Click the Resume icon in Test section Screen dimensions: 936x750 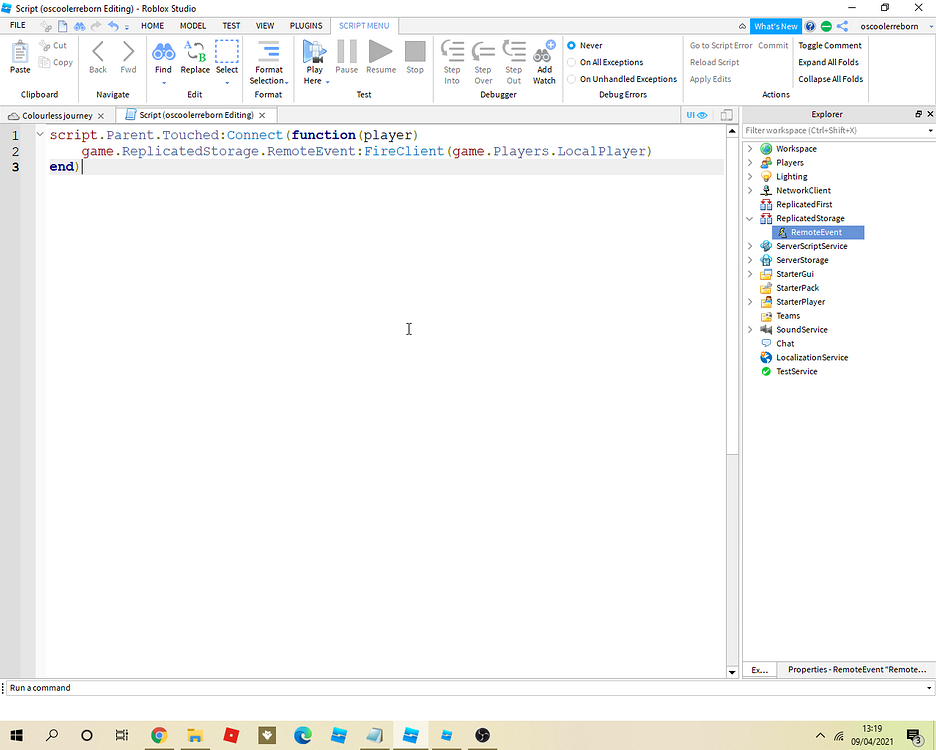coord(380,55)
